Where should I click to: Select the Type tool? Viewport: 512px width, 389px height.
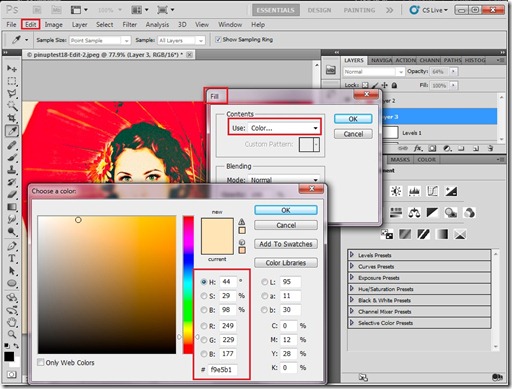tap(12, 258)
